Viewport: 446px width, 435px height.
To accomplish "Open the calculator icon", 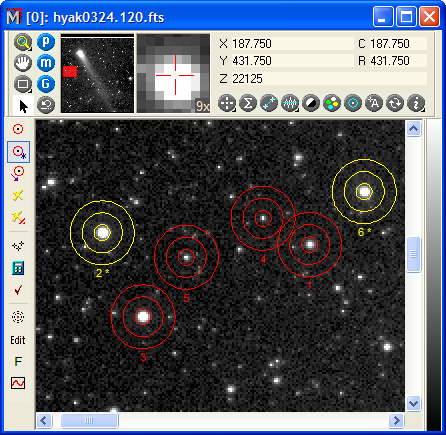I will pos(18,268).
